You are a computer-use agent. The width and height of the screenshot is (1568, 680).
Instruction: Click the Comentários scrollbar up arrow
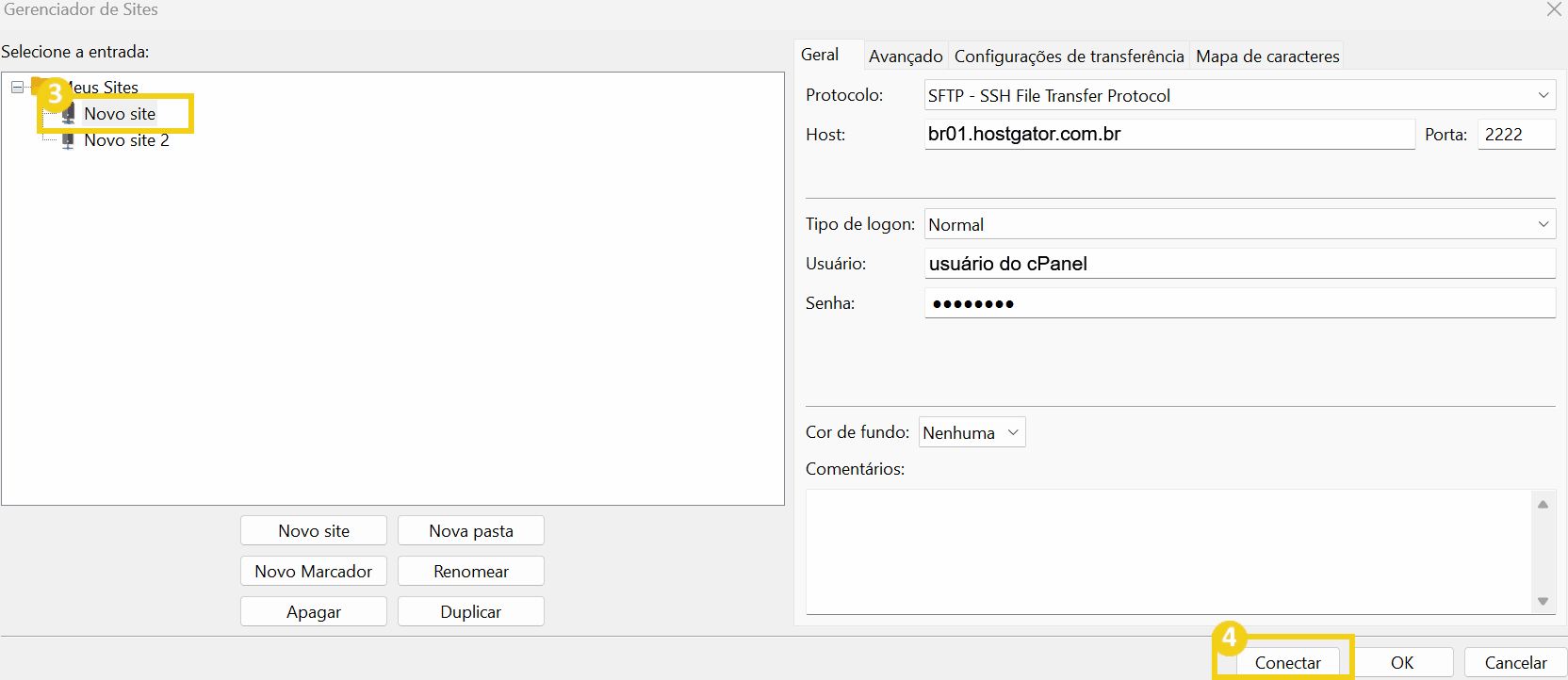coord(1543,504)
